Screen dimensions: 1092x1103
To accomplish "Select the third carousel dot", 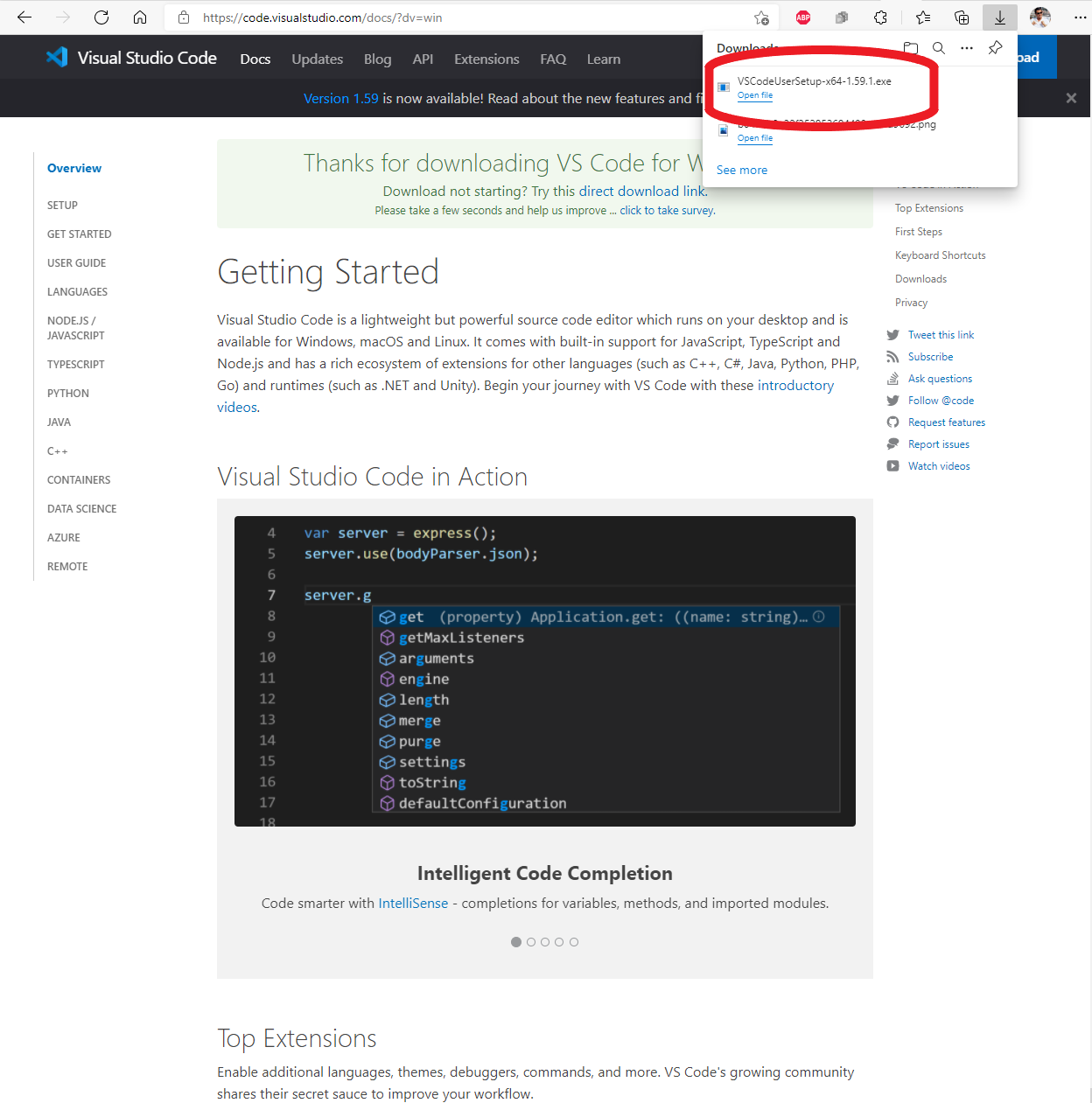I will click(x=545, y=942).
